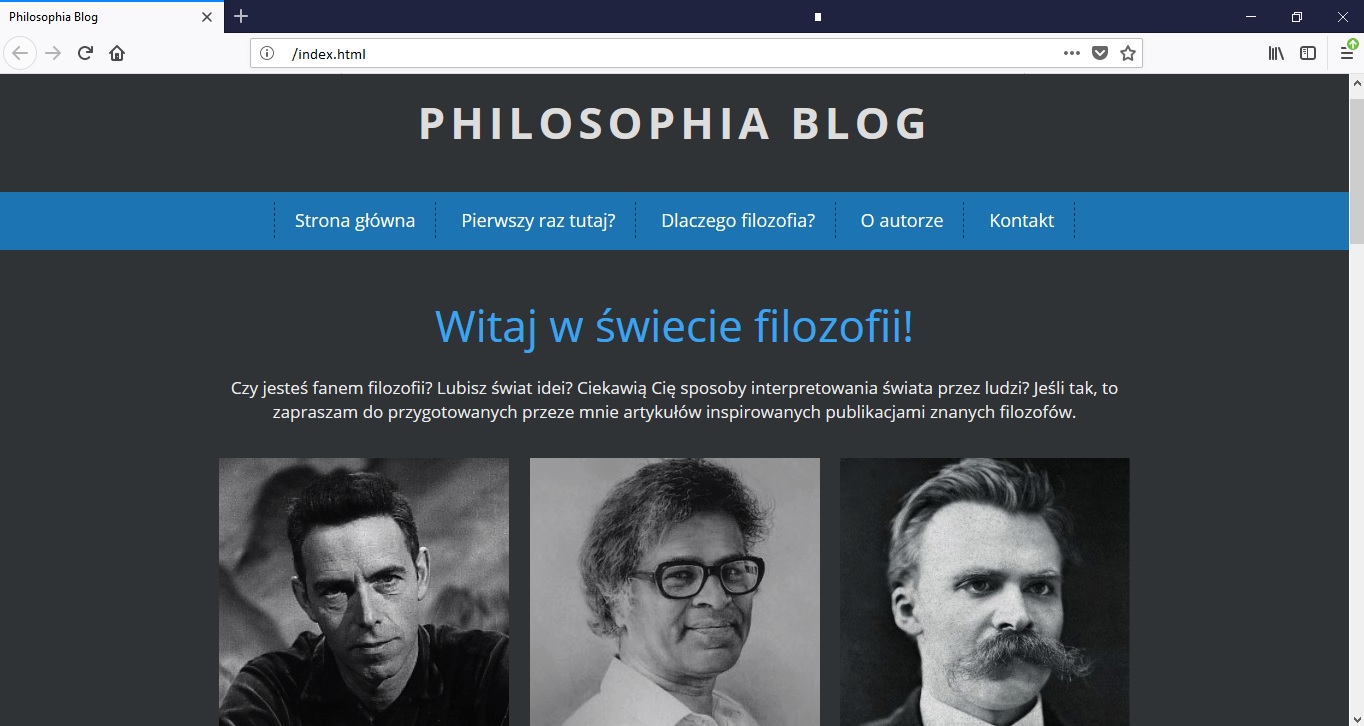
Task: Click the forward navigation arrow
Action: click(x=54, y=53)
